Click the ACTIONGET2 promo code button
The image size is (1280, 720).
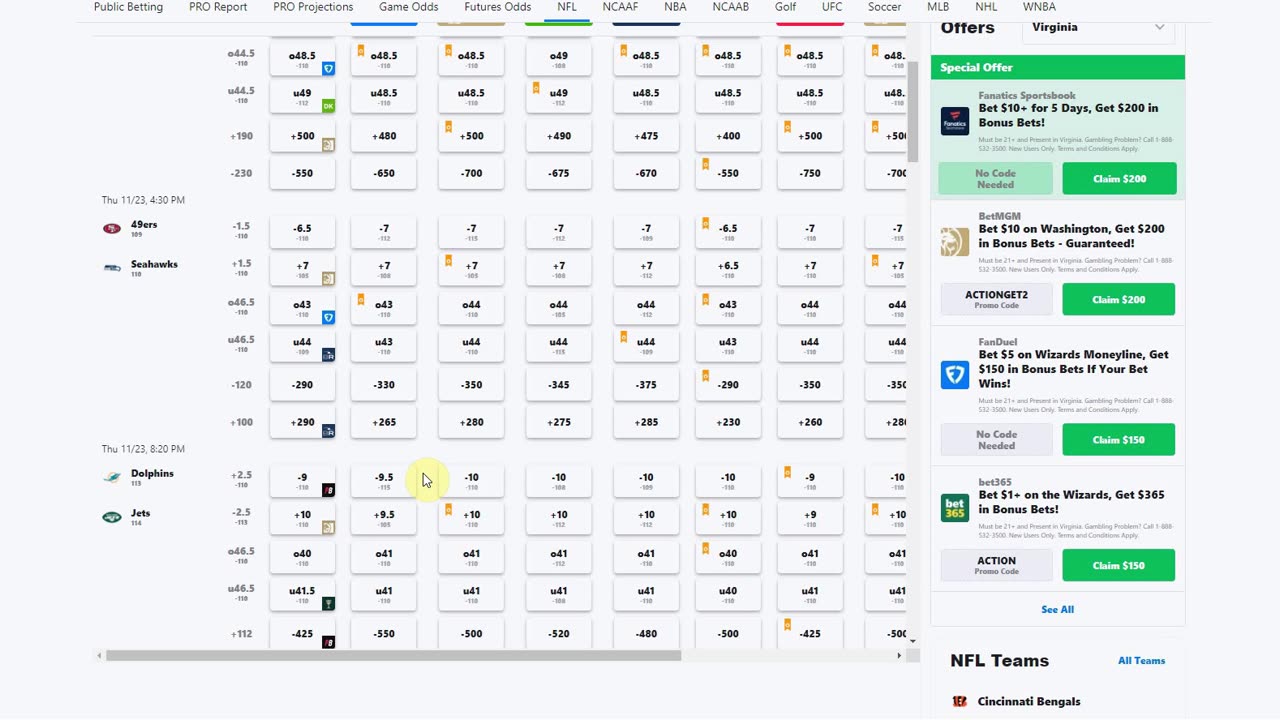click(x=996, y=299)
